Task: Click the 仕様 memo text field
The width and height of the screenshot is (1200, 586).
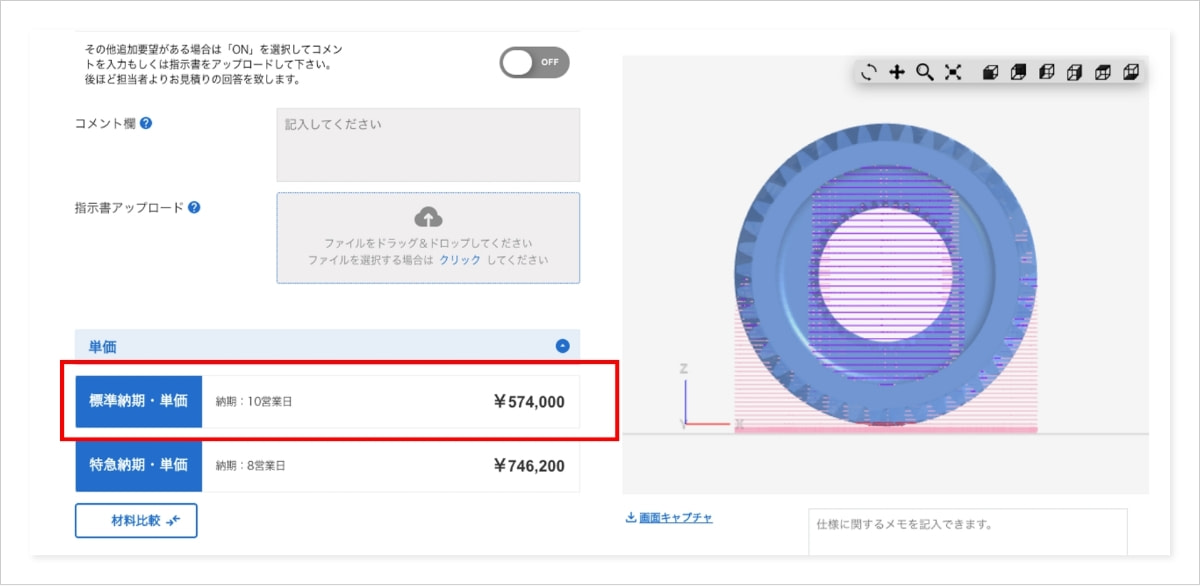Action: [966, 531]
